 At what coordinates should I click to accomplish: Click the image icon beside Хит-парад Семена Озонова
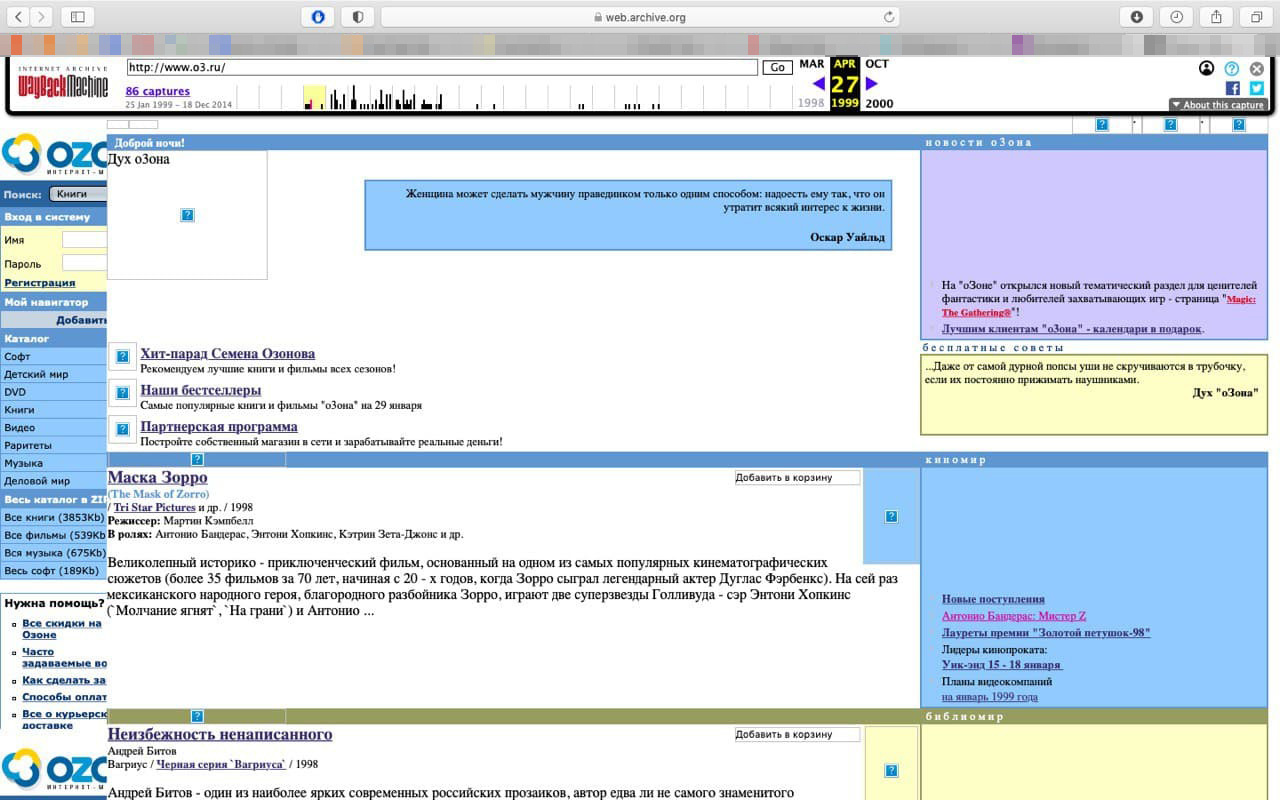122,356
